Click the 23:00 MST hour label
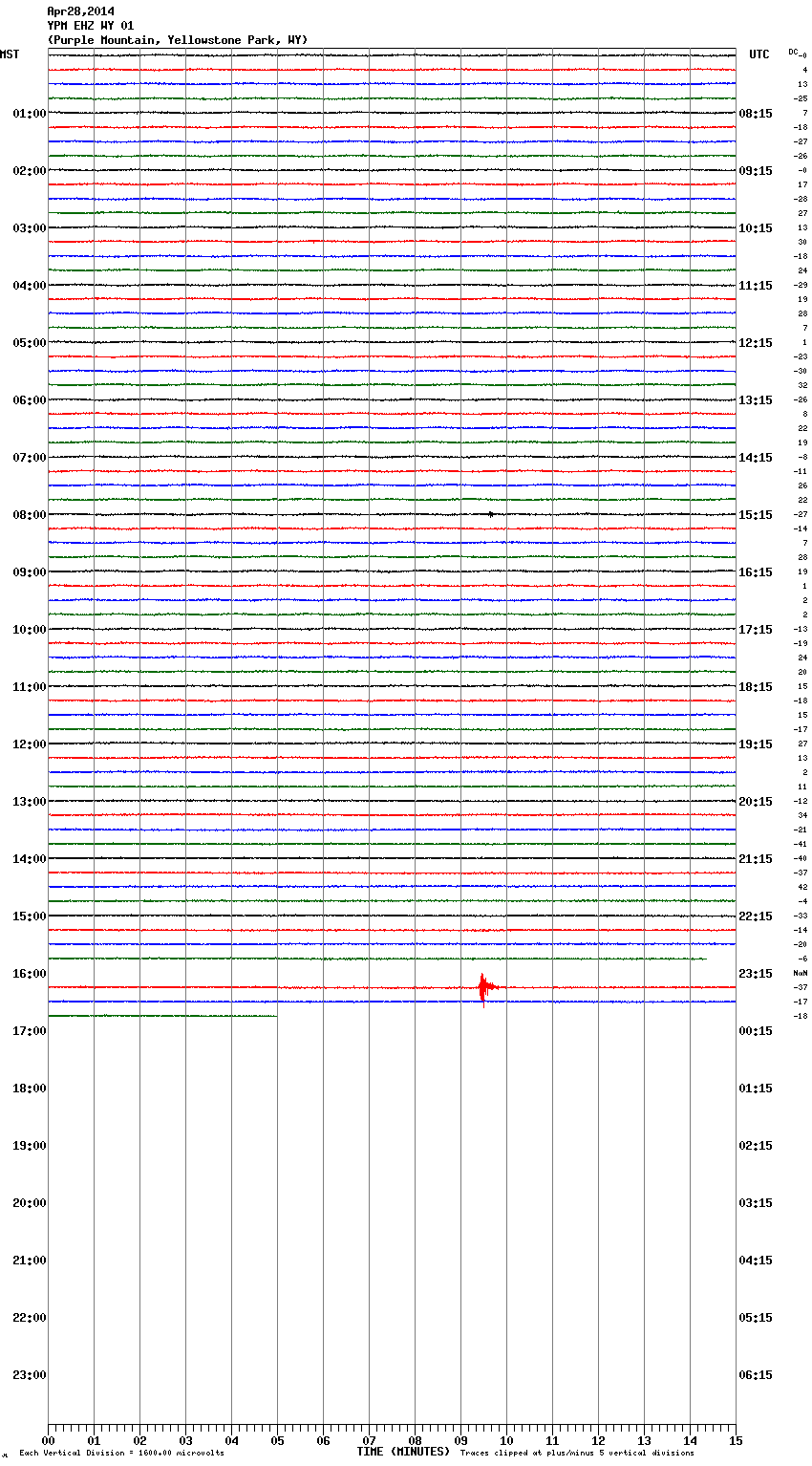The width and height of the screenshot is (812, 1466). pos(29,1375)
